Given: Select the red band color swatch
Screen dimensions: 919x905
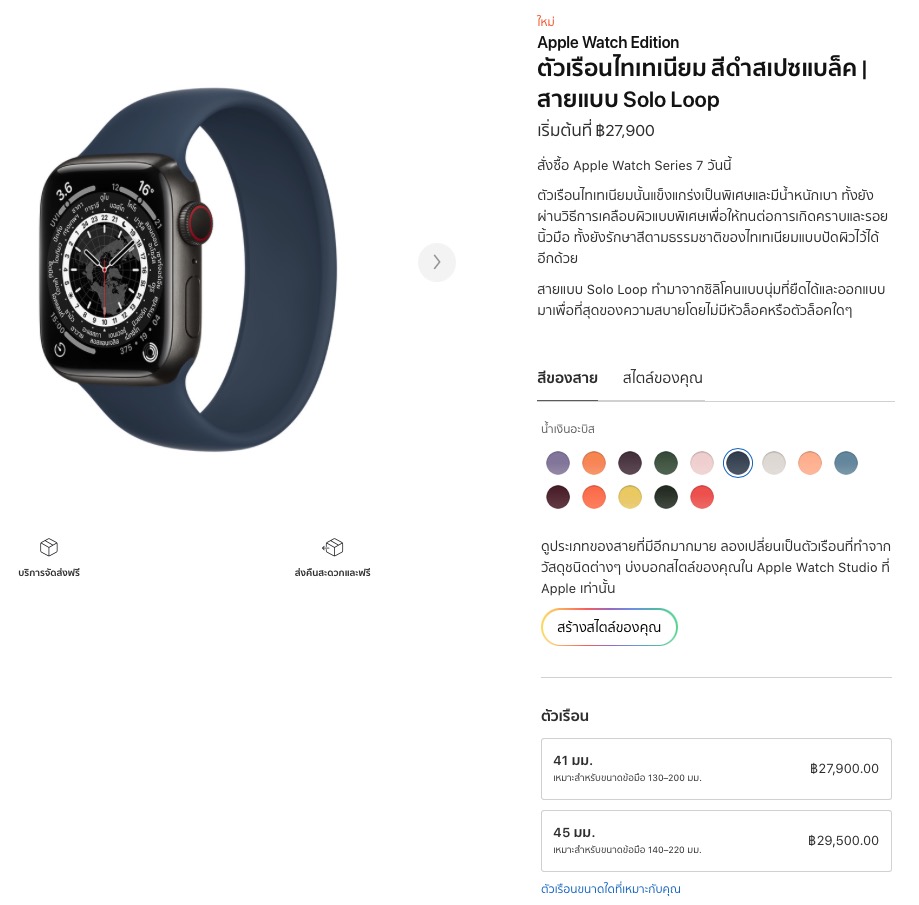Looking at the screenshot, I should click(702, 497).
